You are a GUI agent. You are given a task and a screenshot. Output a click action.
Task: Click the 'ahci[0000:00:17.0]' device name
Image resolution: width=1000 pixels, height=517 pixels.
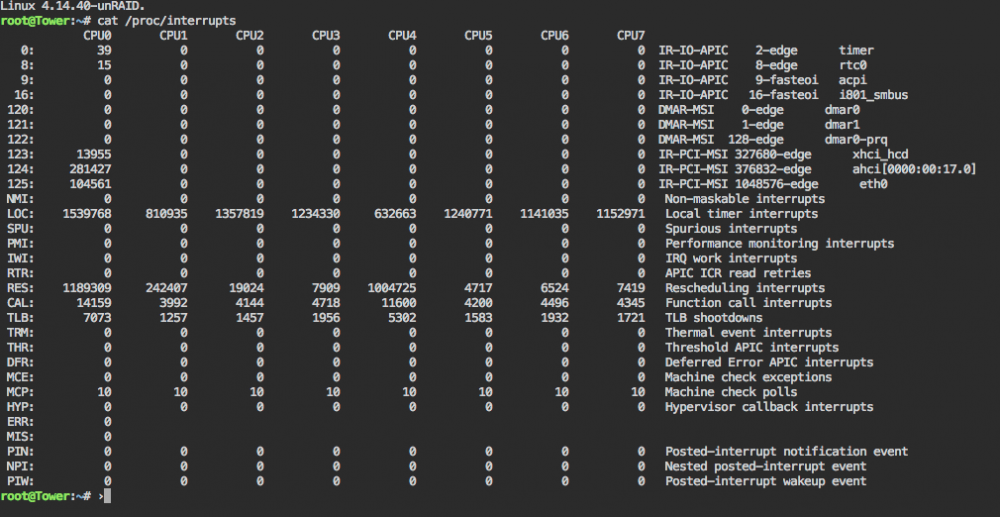pos(915,169)
